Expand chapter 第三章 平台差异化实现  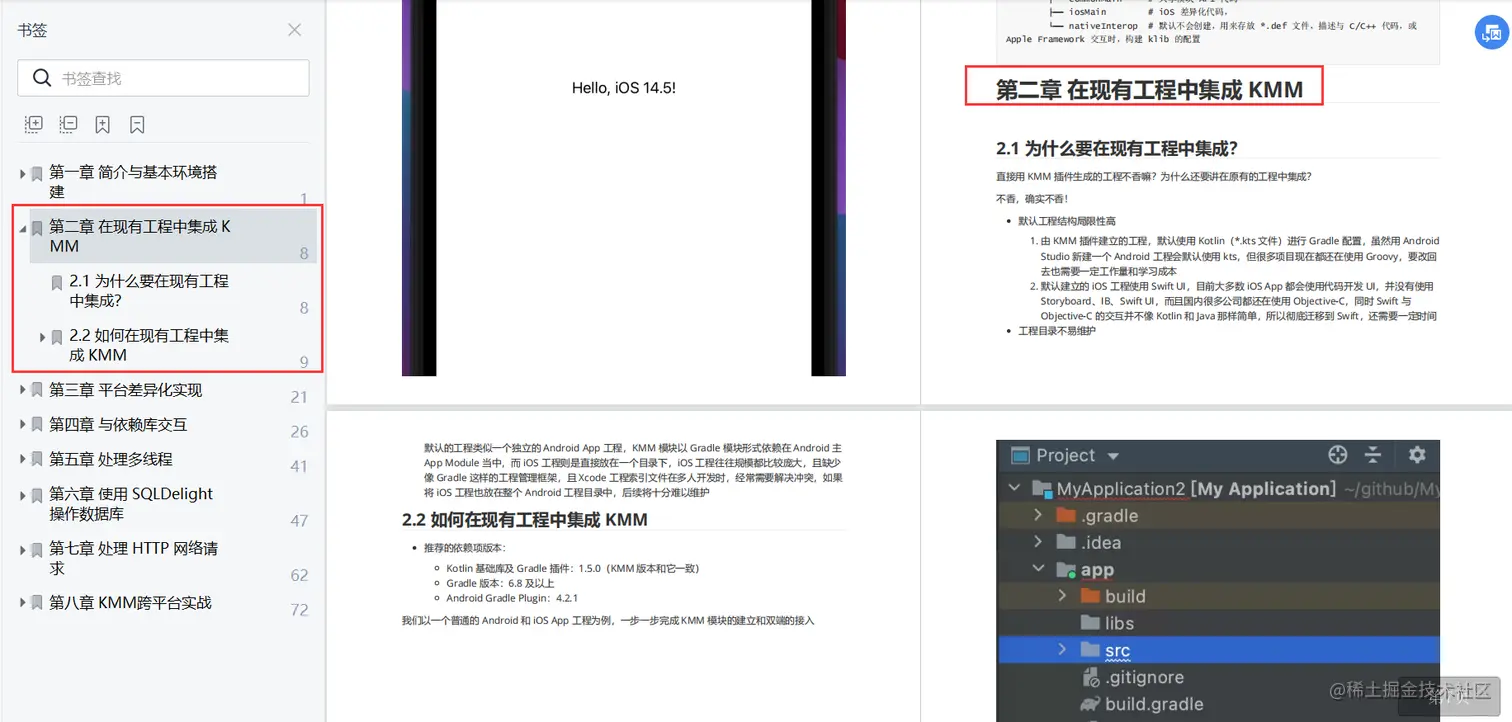22,389
